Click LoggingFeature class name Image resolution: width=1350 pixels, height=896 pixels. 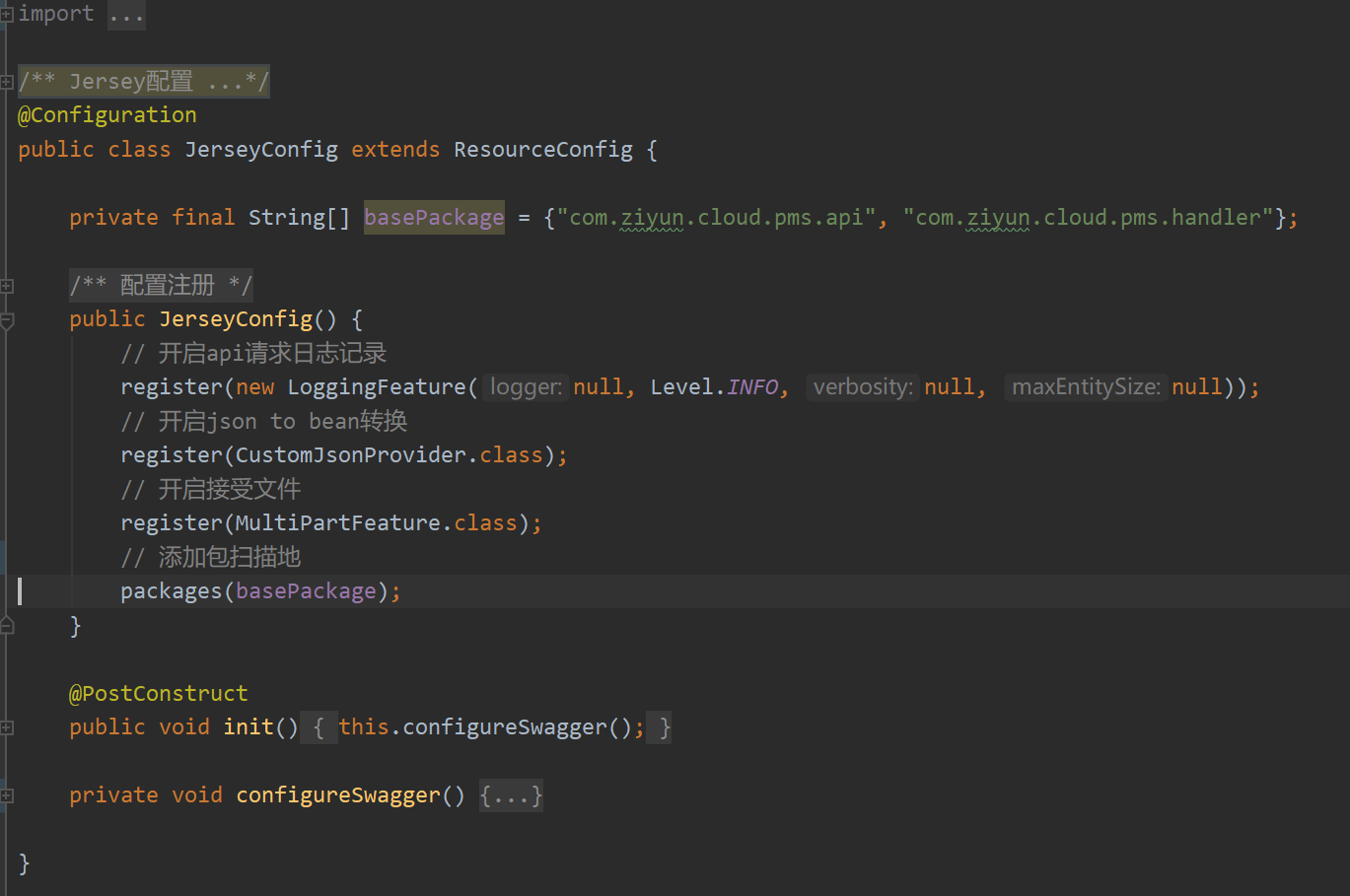click(376, 387)
